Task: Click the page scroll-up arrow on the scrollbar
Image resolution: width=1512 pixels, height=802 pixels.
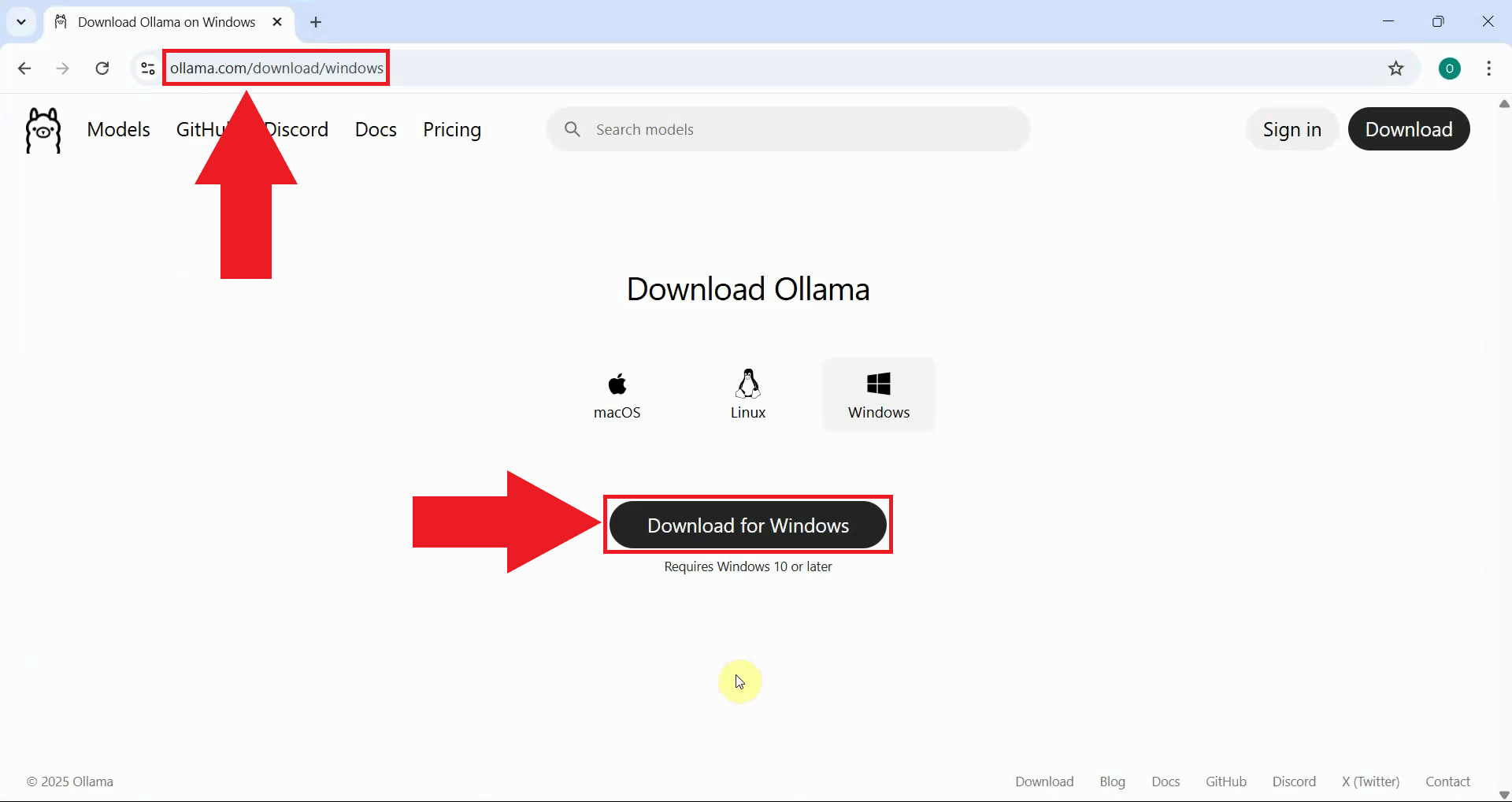Action: pyautogui.click(x=1504, y=104)
